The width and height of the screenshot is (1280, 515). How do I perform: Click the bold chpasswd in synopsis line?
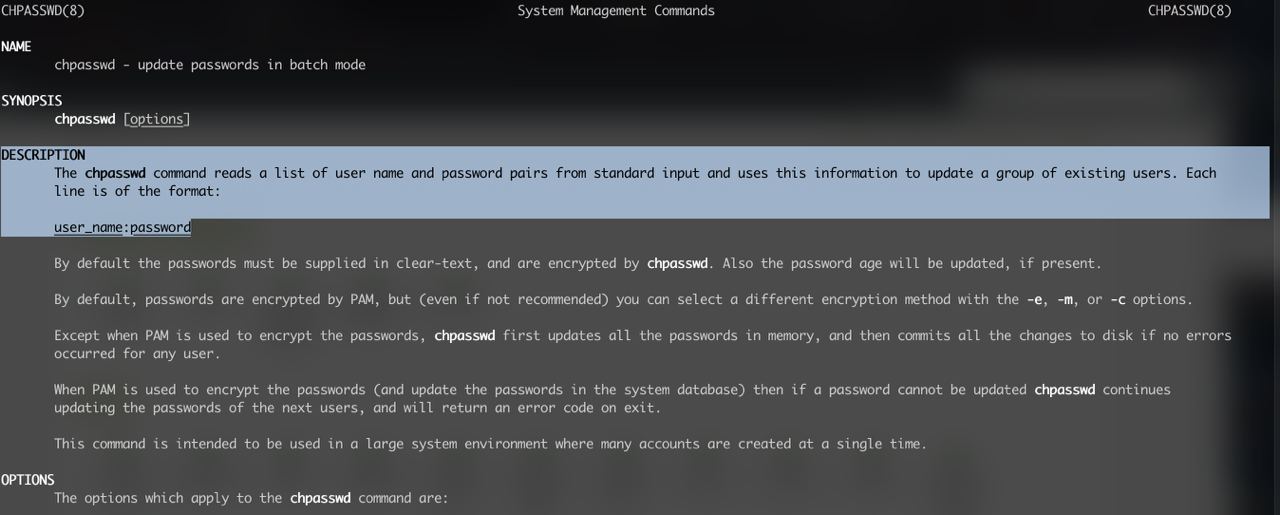(x=85, y=119)
